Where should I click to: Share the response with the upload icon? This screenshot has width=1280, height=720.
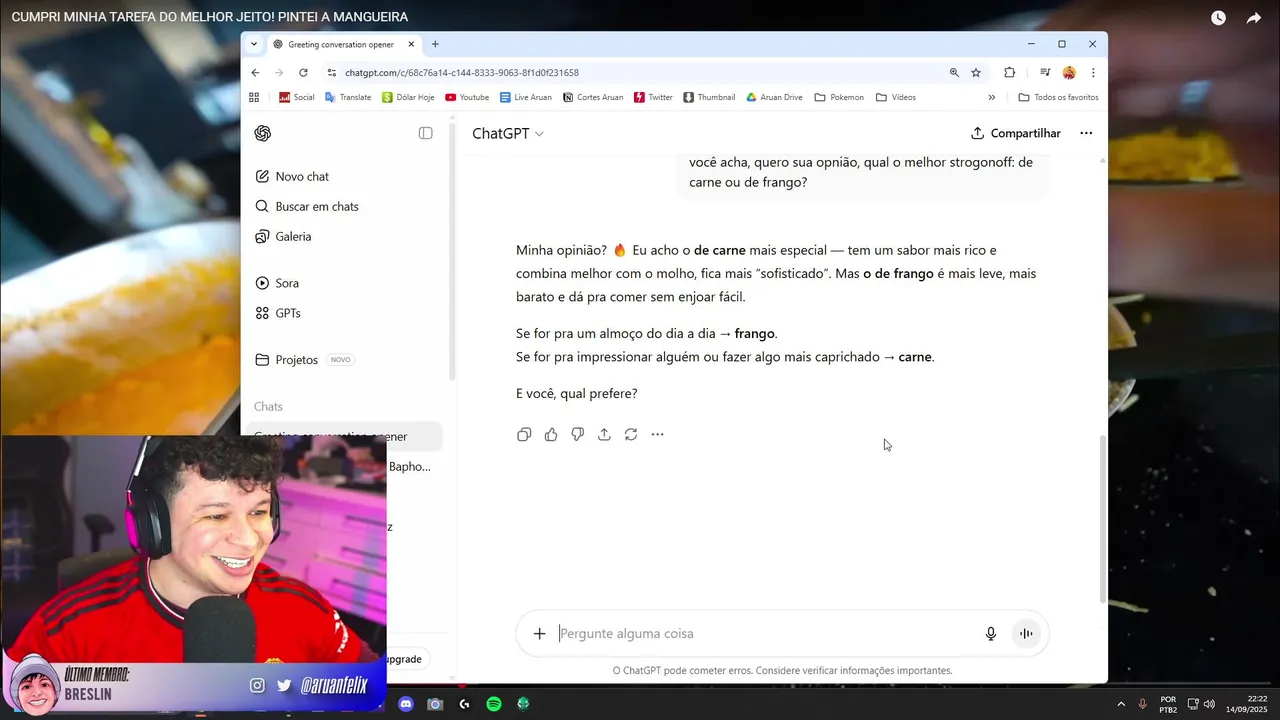point(604,434)
